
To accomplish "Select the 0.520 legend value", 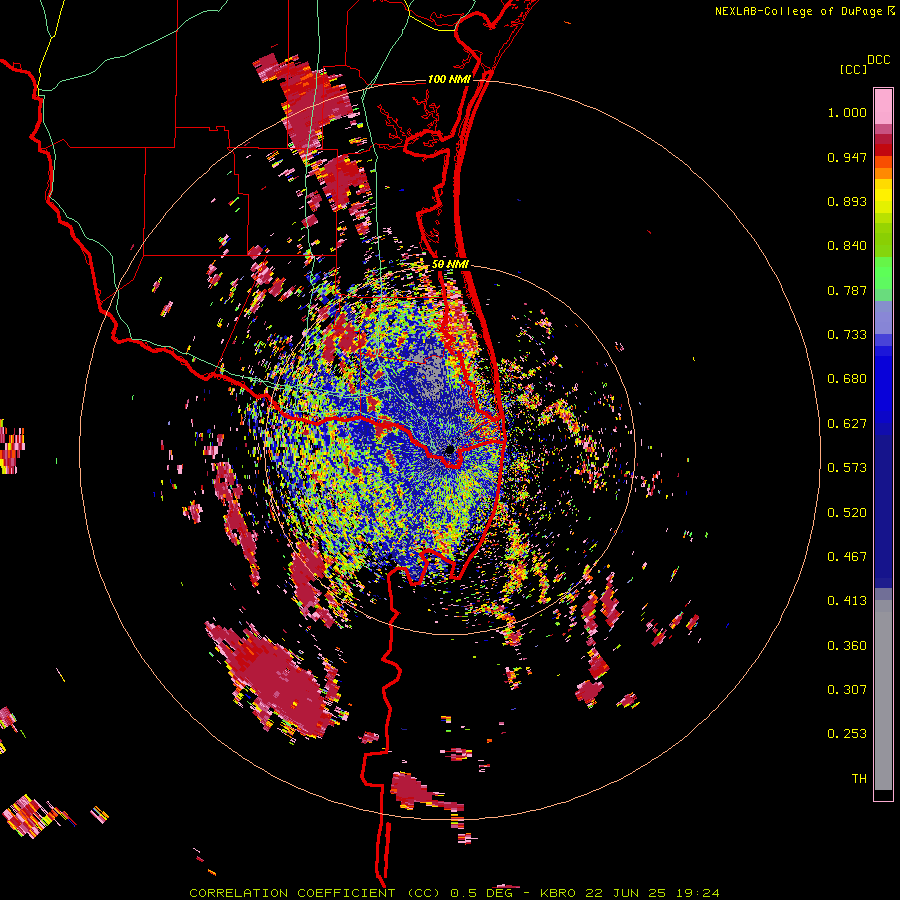I will click(x=847, y=513).
